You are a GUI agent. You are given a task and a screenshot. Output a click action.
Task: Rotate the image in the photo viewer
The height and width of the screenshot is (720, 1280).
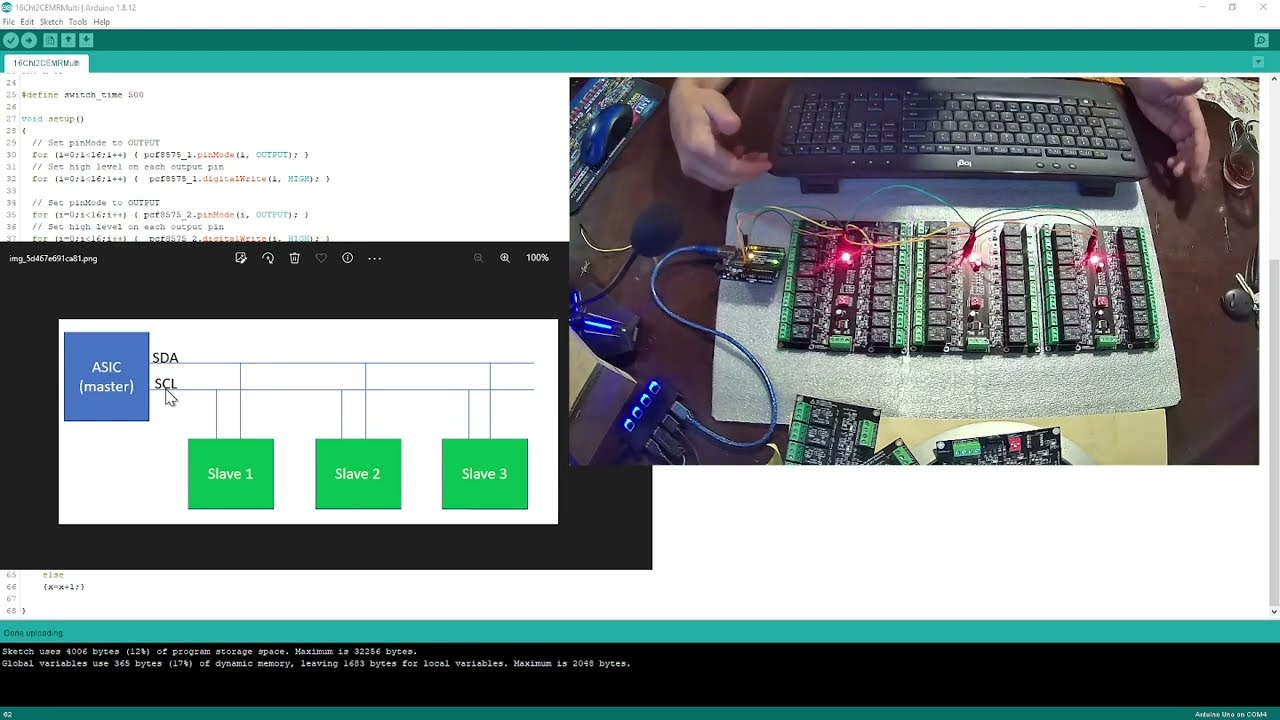(268, 258)
